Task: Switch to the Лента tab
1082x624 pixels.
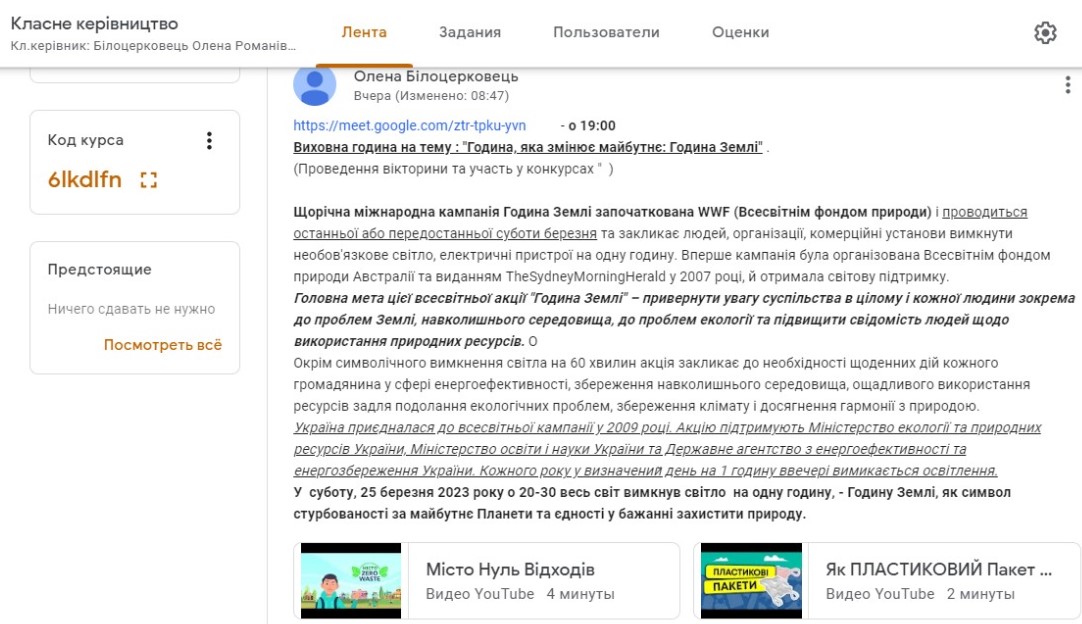Action: (x=364, y=32)
